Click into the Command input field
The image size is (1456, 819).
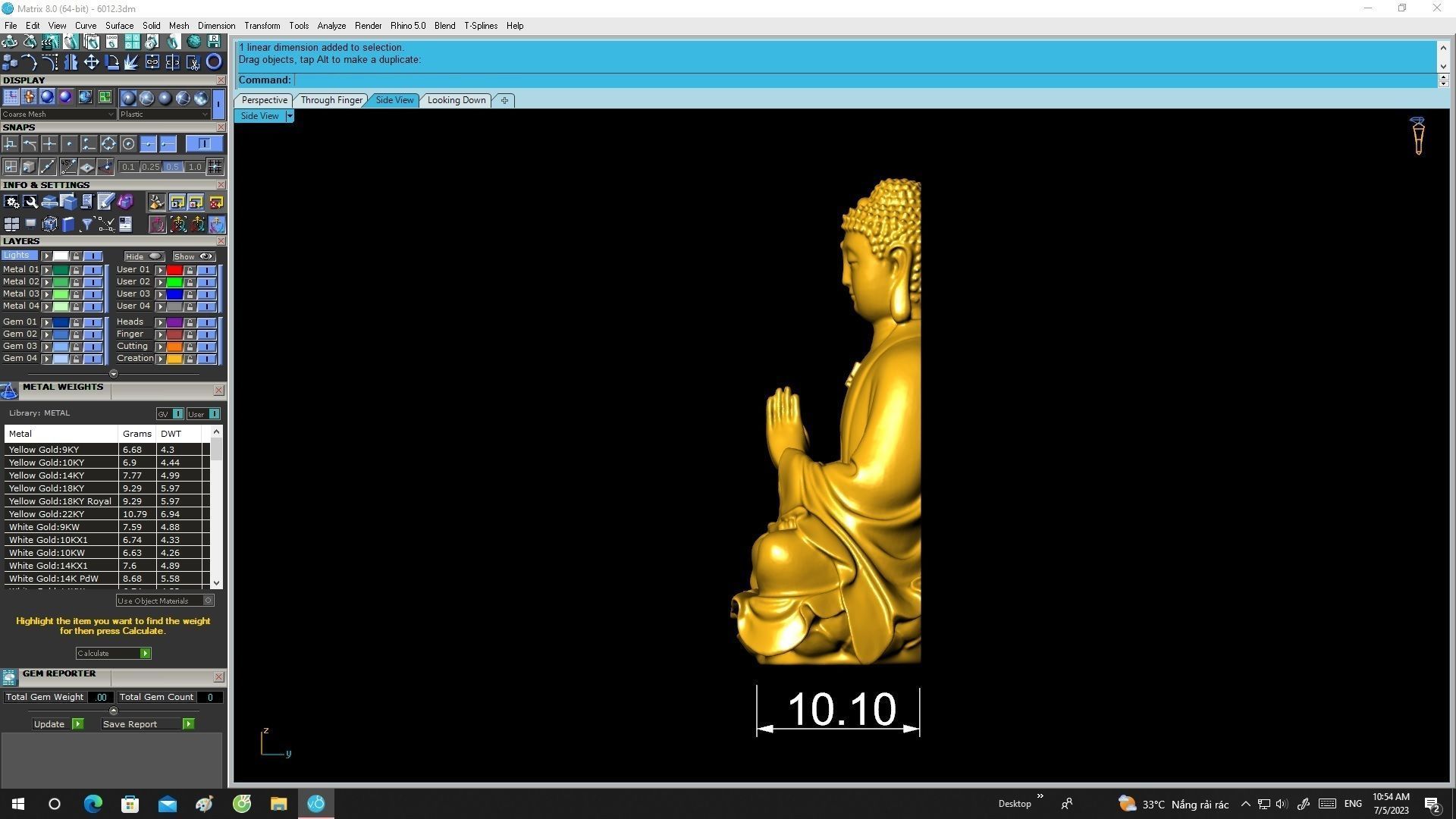[x=864, y=80]
